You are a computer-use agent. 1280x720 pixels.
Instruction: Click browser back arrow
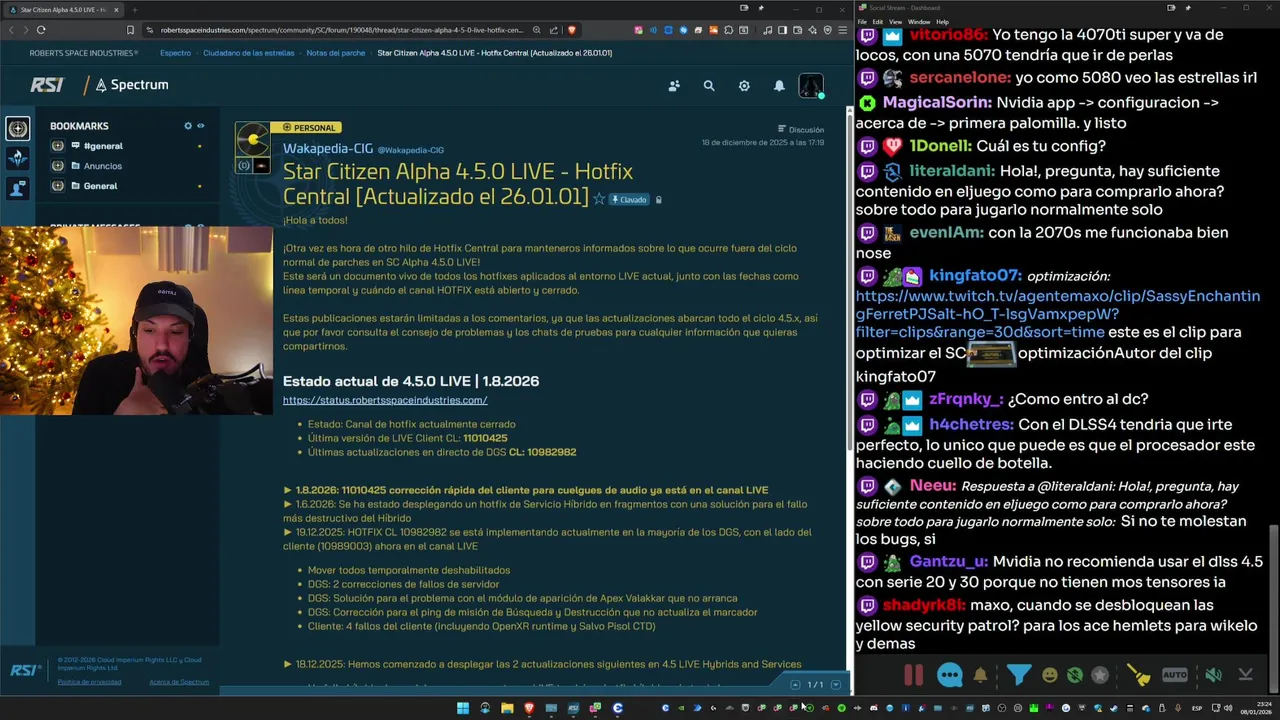(11, 30)
